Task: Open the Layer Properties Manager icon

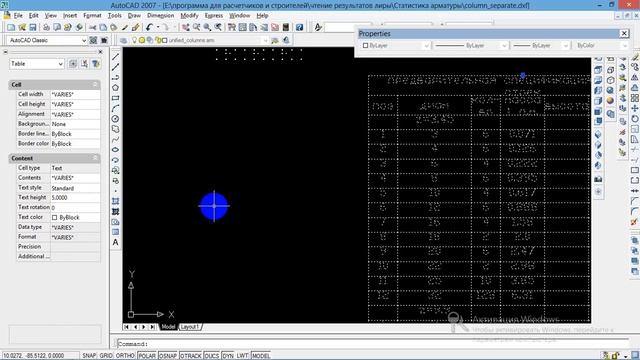Action: pyautogui.click(x=123, y=40)
